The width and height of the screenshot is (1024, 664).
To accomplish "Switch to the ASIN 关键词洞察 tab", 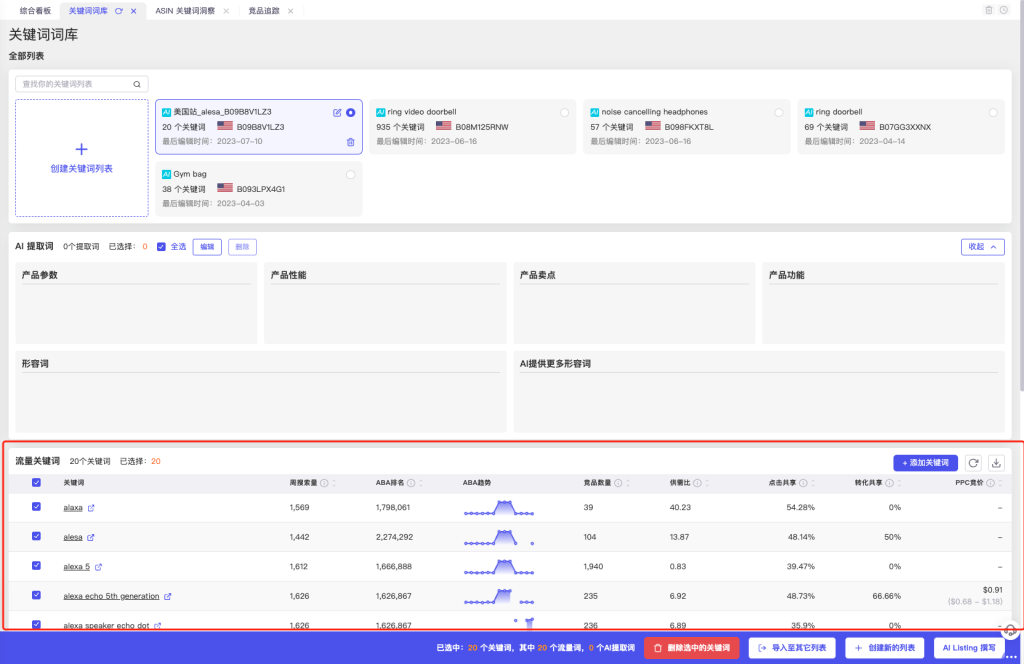I will click(185, 11).
